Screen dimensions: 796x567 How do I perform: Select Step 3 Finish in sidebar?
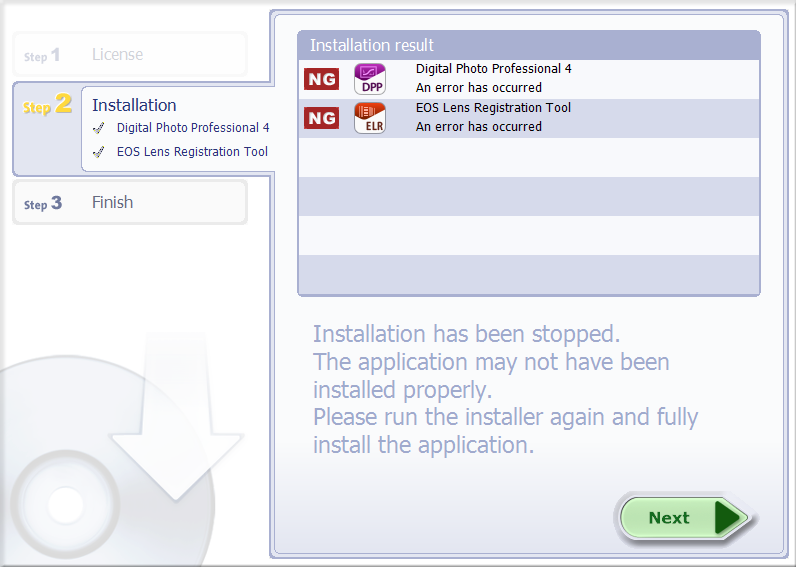[112, 203]
